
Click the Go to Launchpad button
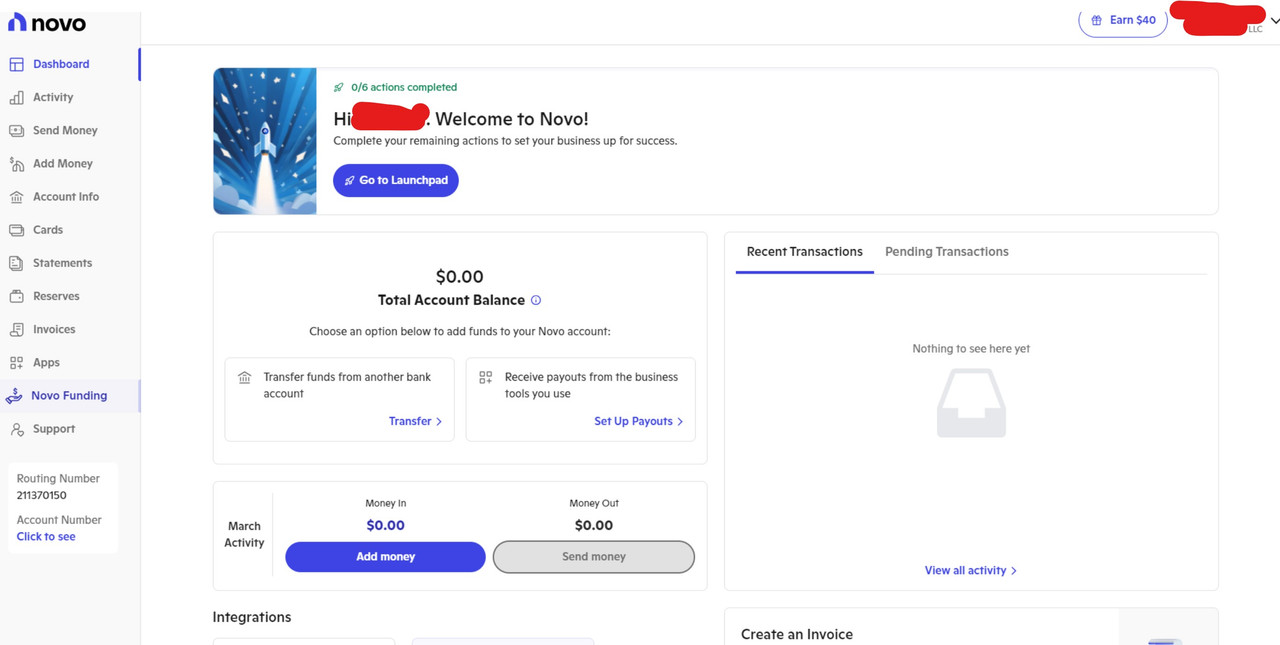(396, 180)
